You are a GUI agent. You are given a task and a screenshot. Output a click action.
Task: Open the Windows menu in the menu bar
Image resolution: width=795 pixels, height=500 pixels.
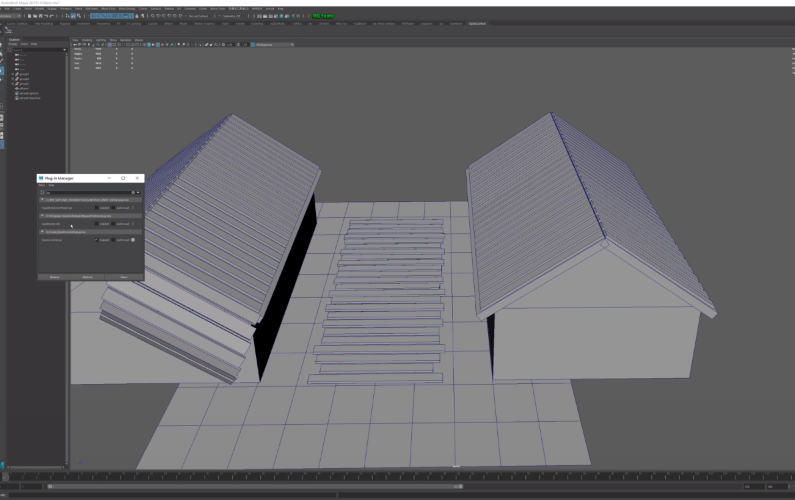(x=66, y=9)
